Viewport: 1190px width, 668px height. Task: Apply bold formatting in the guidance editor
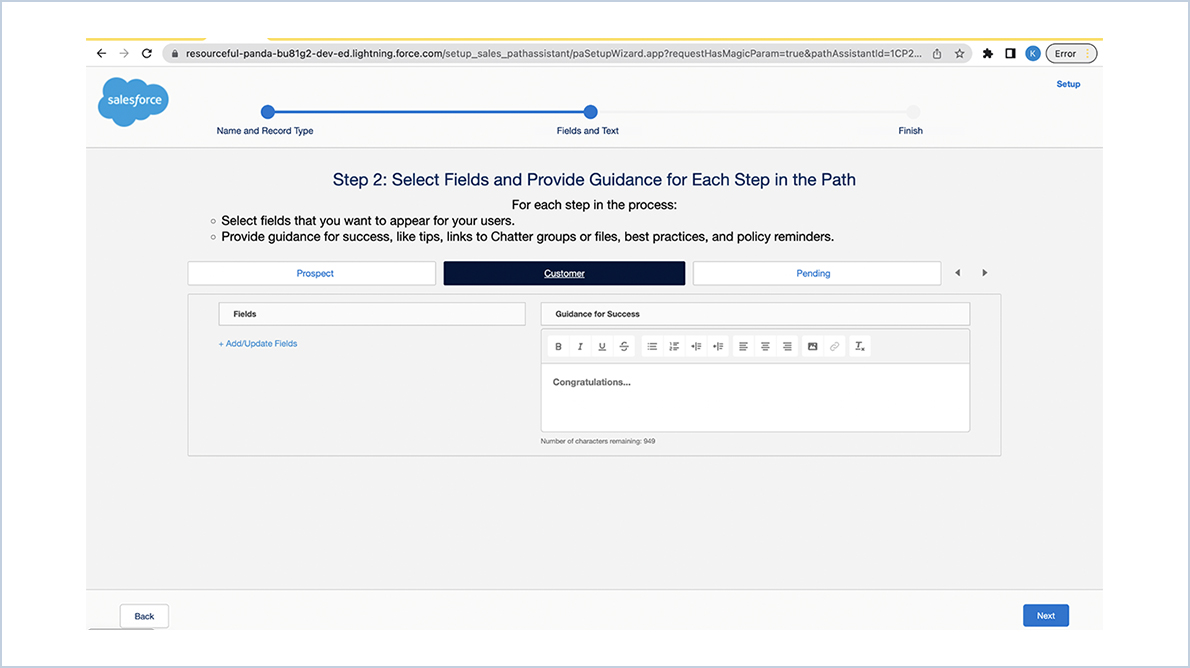(558, 346)
